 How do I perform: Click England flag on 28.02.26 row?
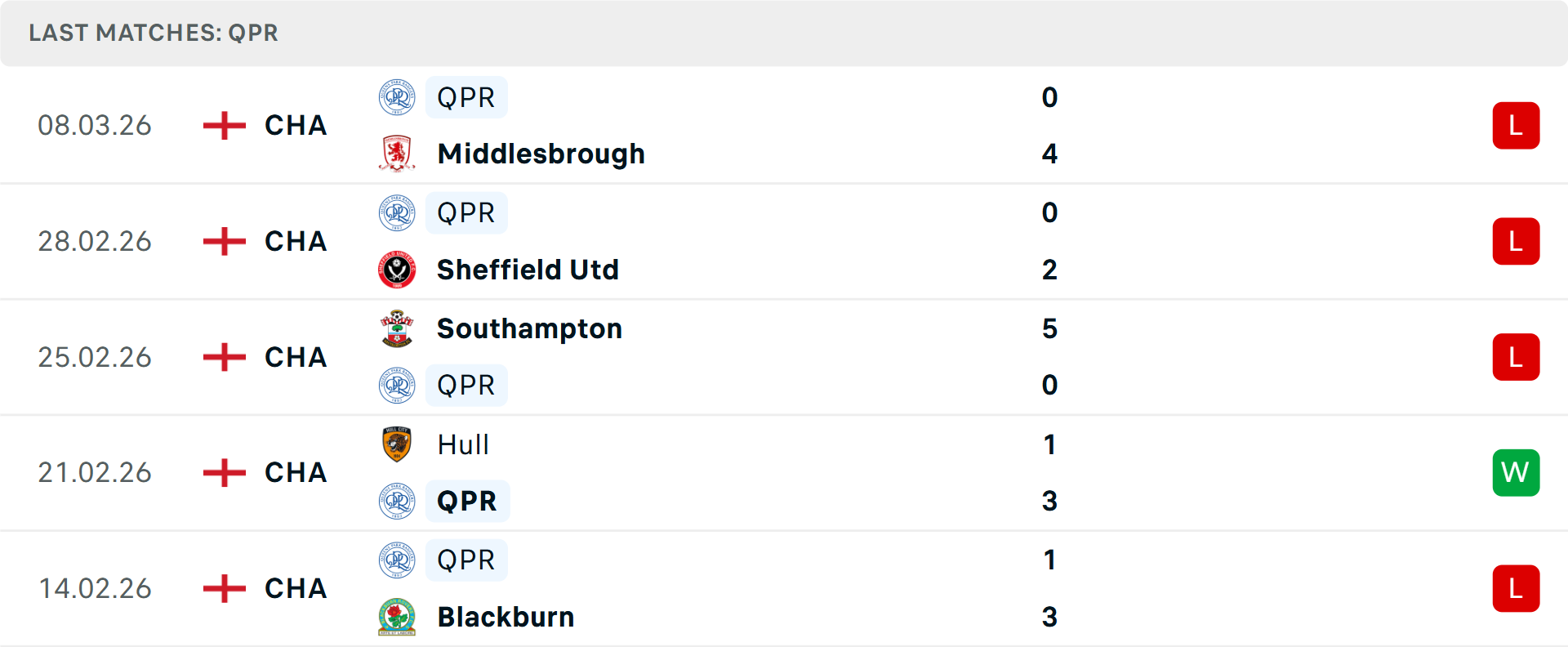[224, 242]
